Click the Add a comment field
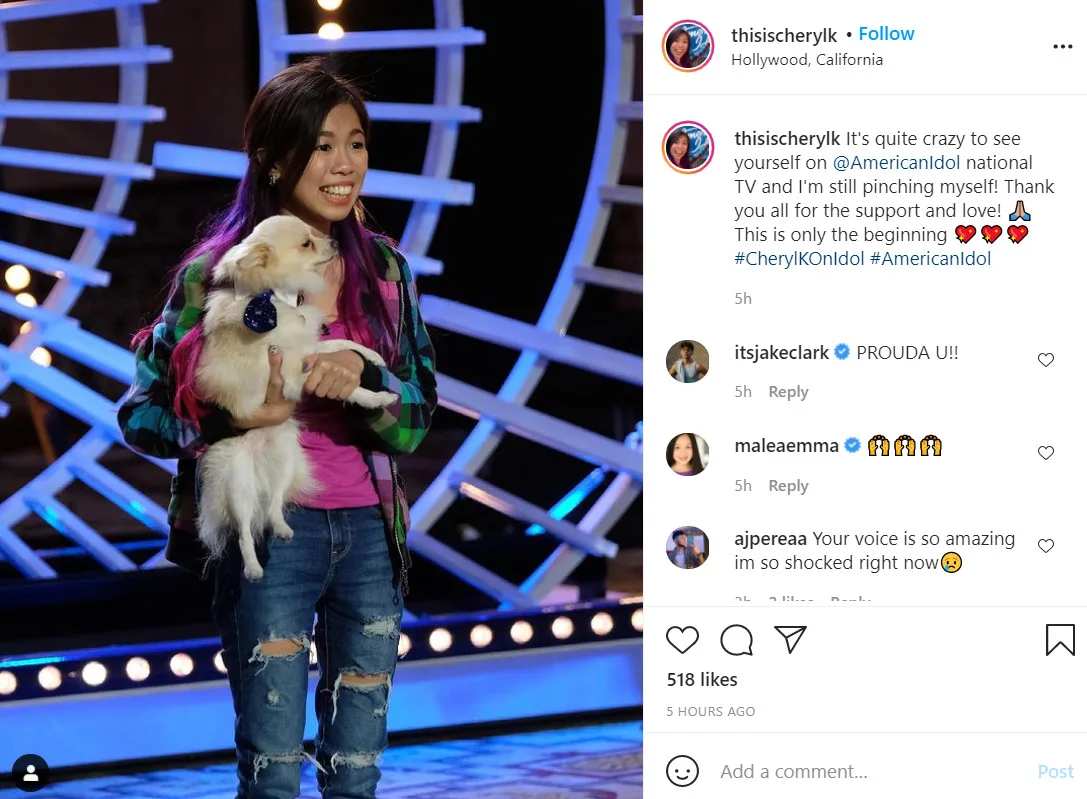The width and height of the screenshot is (1087, 799). coord(872,771)
